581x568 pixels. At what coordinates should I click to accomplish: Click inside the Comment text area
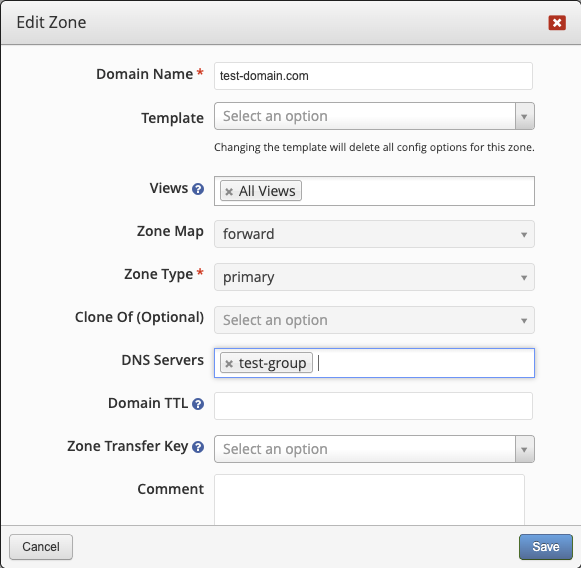(x=369, y=499)
